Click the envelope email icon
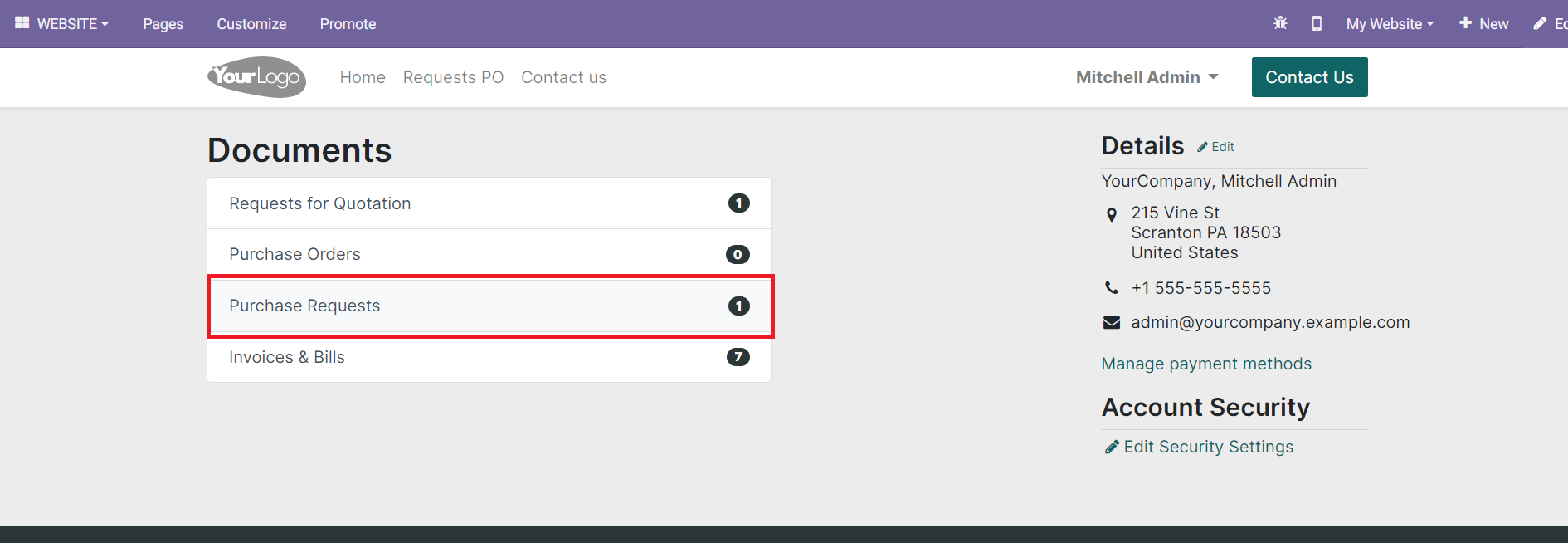1568x543 pixels. [1112, 322]
